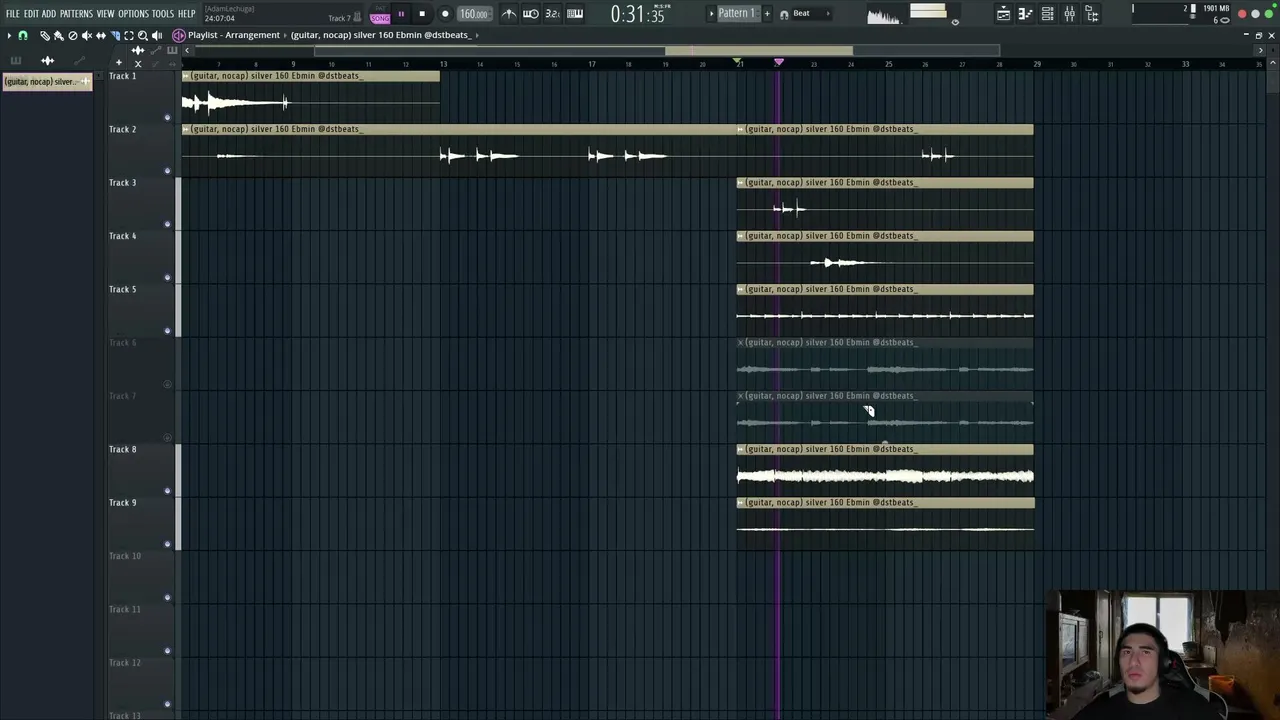Toggle the magnet snap icon
Screen dimensions: 1280x720
tap(23, 35)
